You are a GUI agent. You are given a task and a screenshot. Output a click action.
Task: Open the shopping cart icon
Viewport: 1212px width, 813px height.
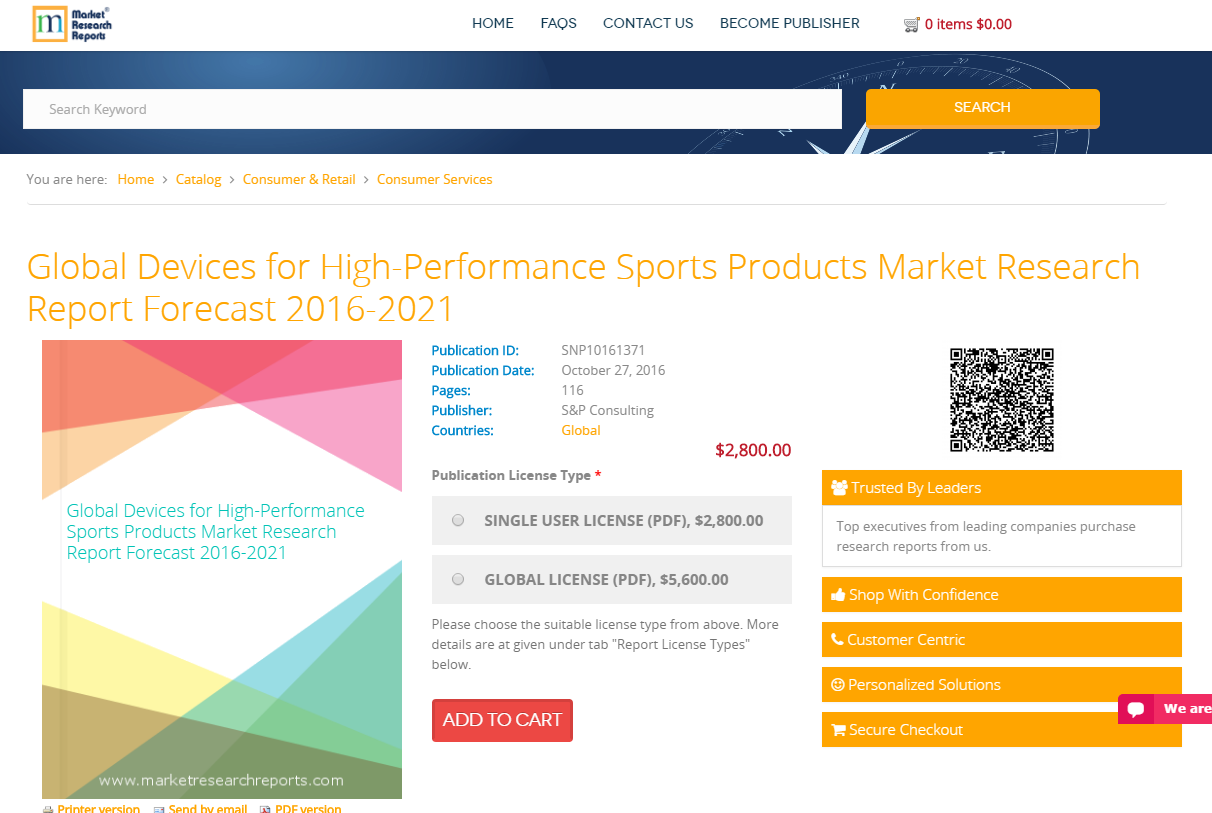(911, 24)
